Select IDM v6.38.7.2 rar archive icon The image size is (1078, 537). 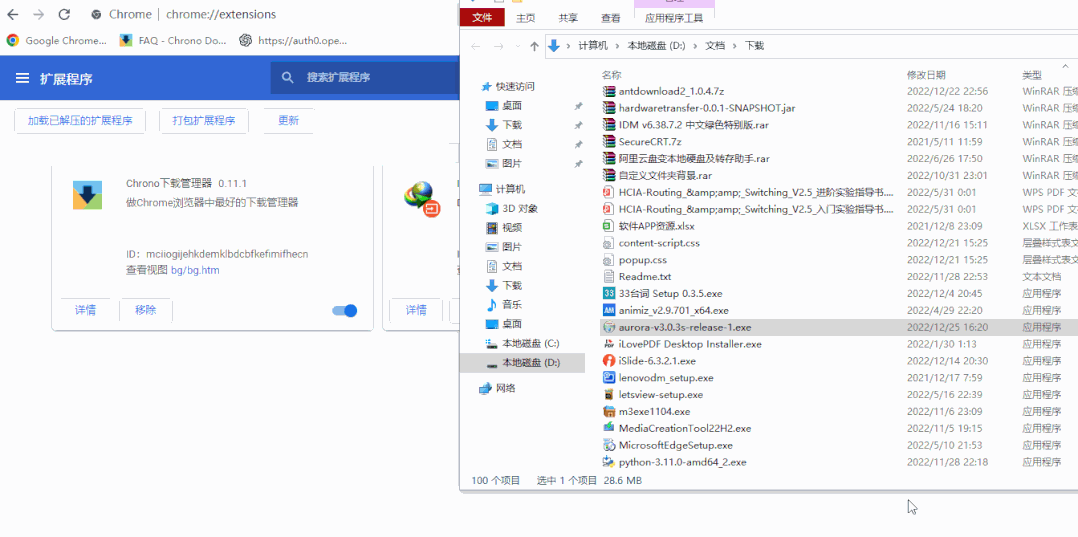point(608,124)
